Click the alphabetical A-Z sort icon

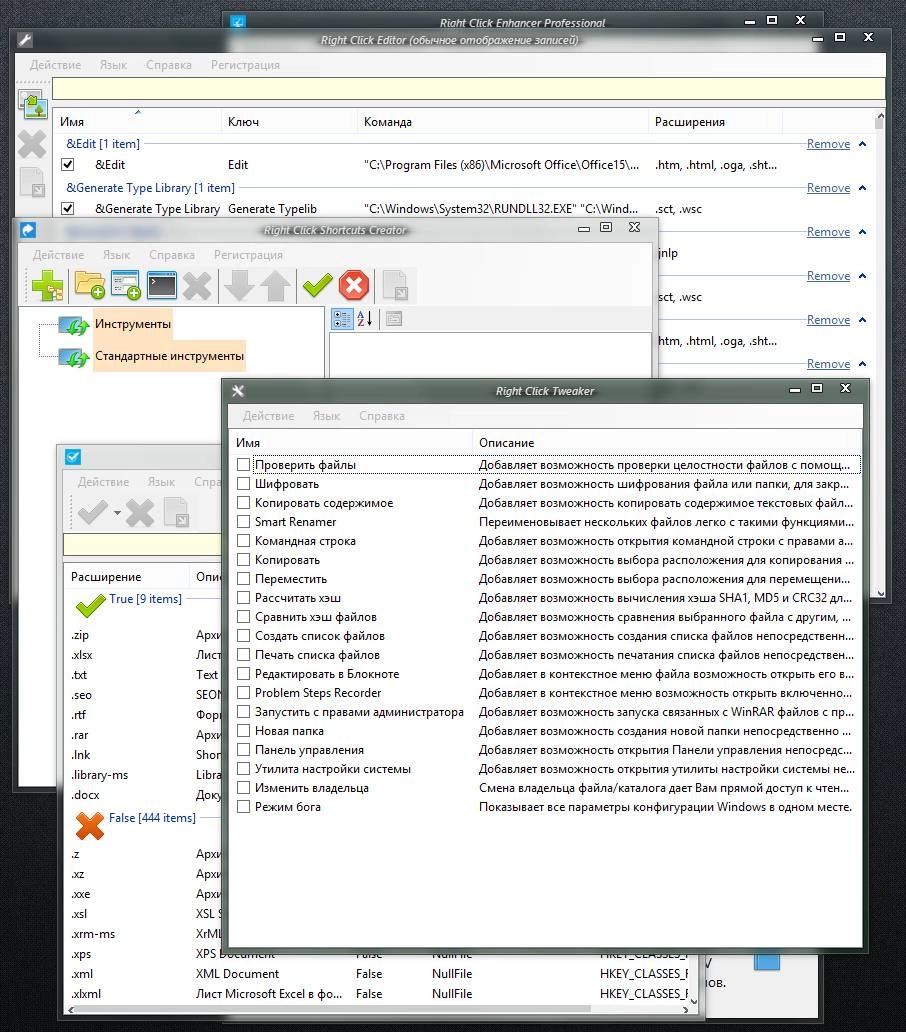[365, 319]
